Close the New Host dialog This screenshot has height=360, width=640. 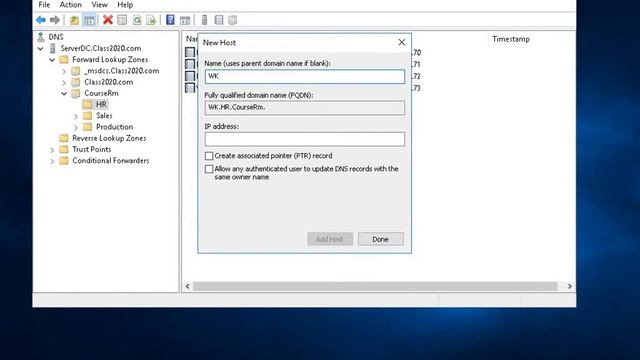(x=402, y=42)
